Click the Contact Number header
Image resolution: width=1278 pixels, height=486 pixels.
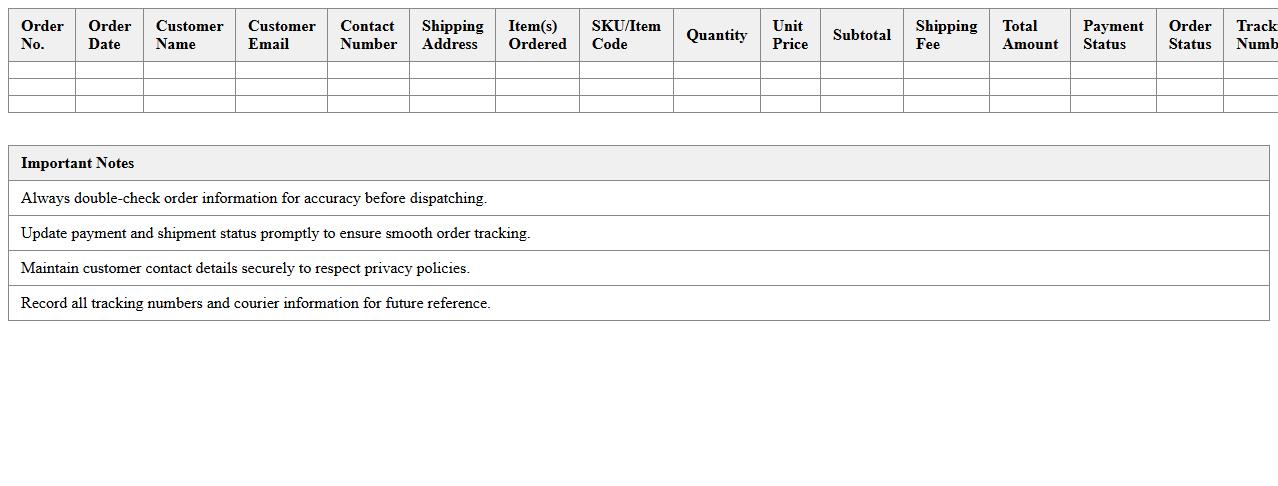(x=368, y=35)
